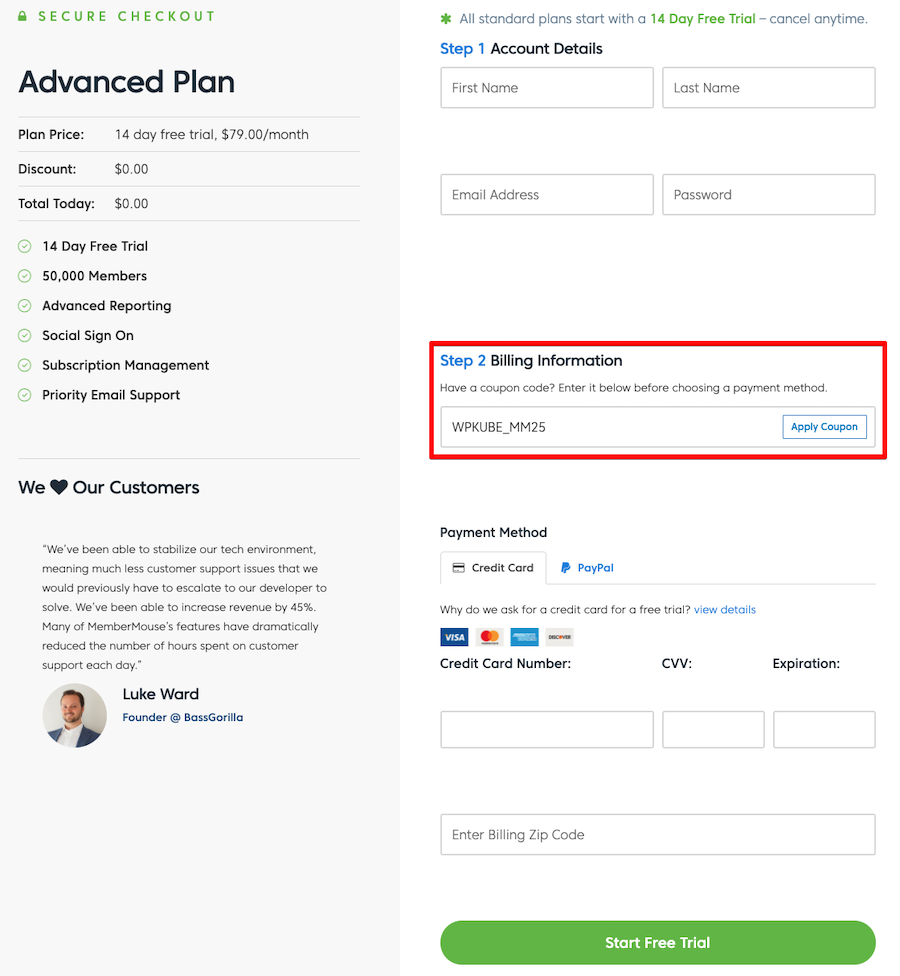Click the American Express logo
Viewport: 900px width, 976px height.
(525, 637)
